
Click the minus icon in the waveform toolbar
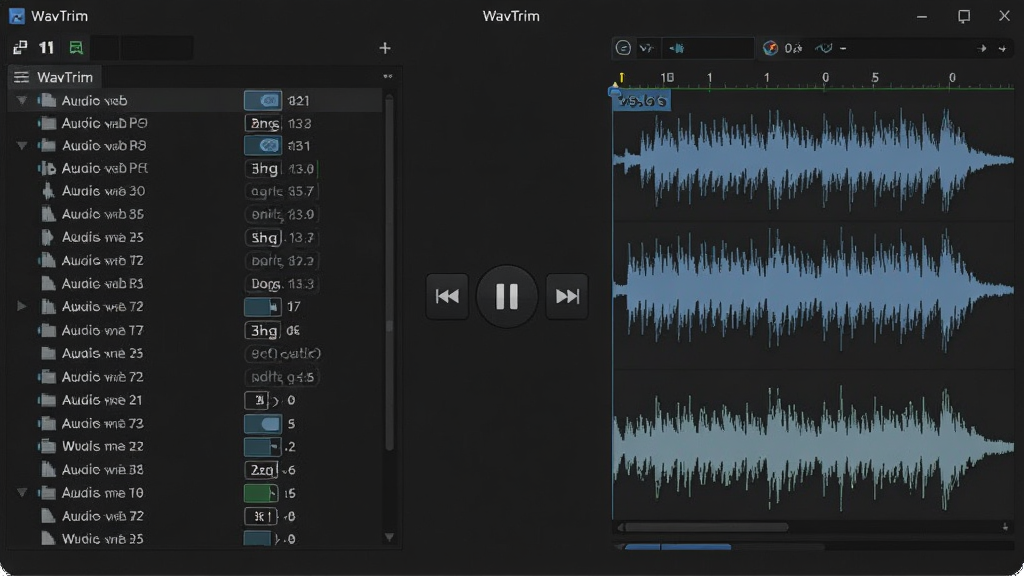[843, 48]
